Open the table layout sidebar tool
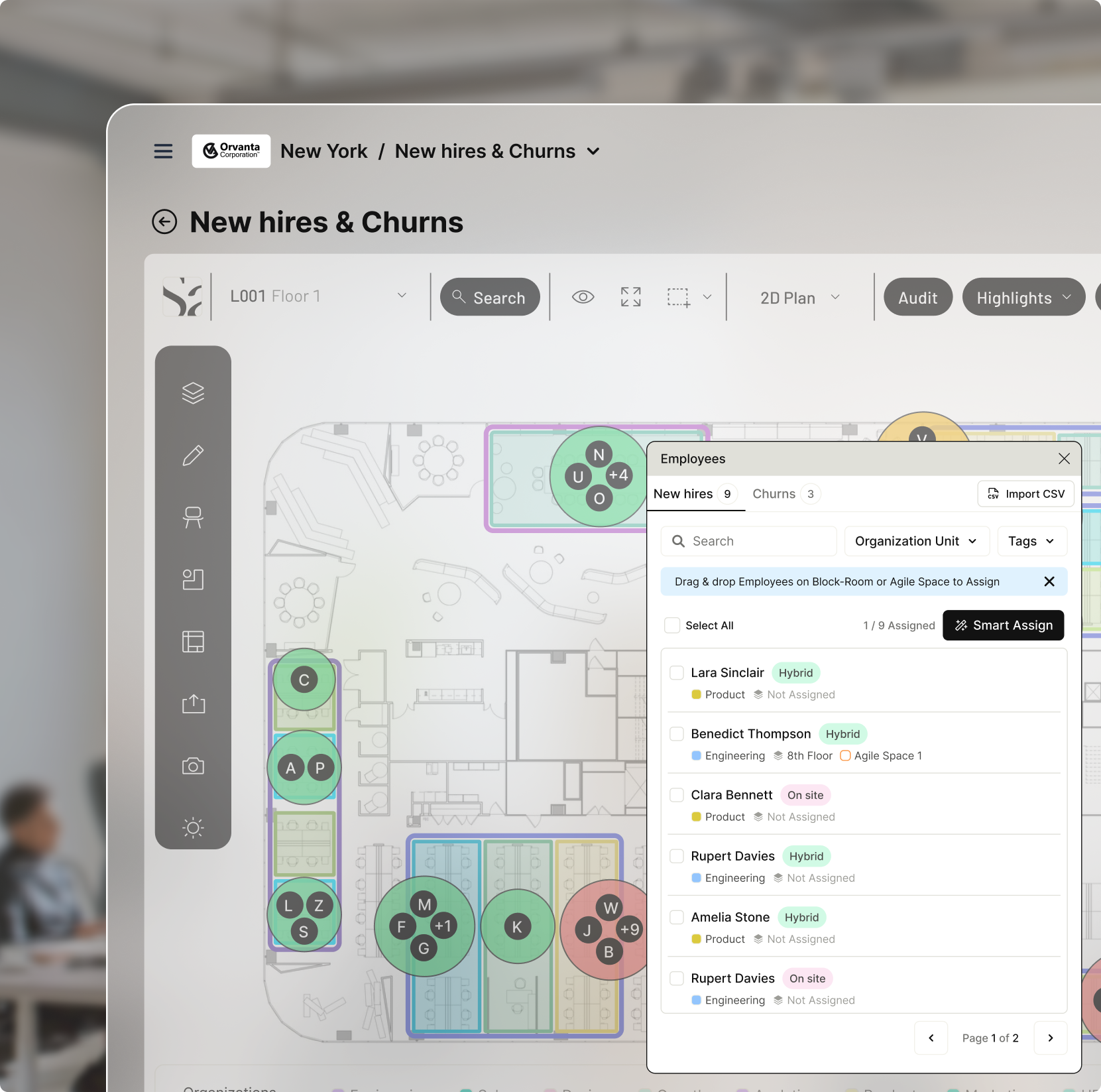The height and width of the screenshot is (1092, 1101). point(193,641)
